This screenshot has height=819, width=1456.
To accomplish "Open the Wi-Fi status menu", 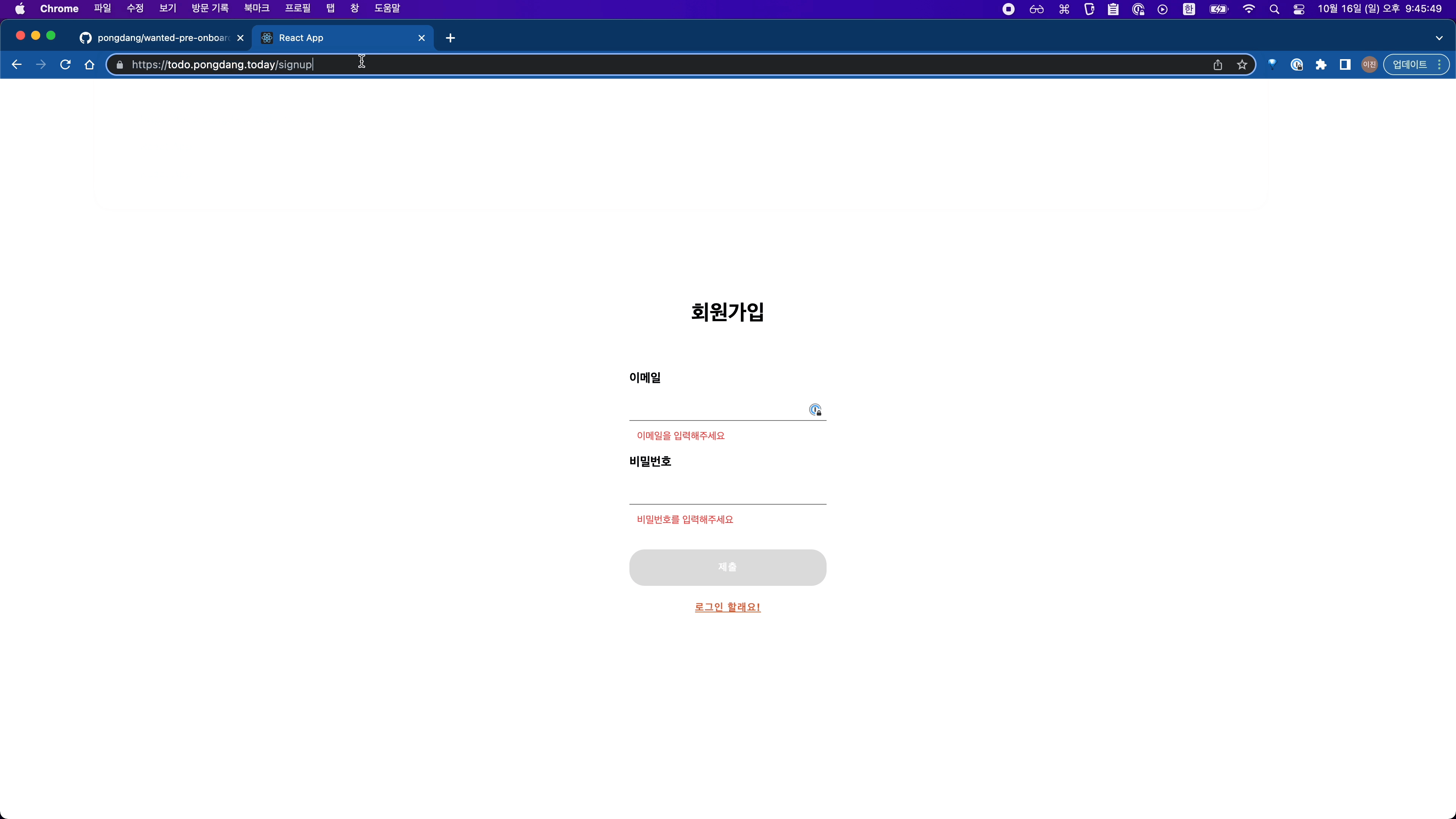I will [1249, 9].
